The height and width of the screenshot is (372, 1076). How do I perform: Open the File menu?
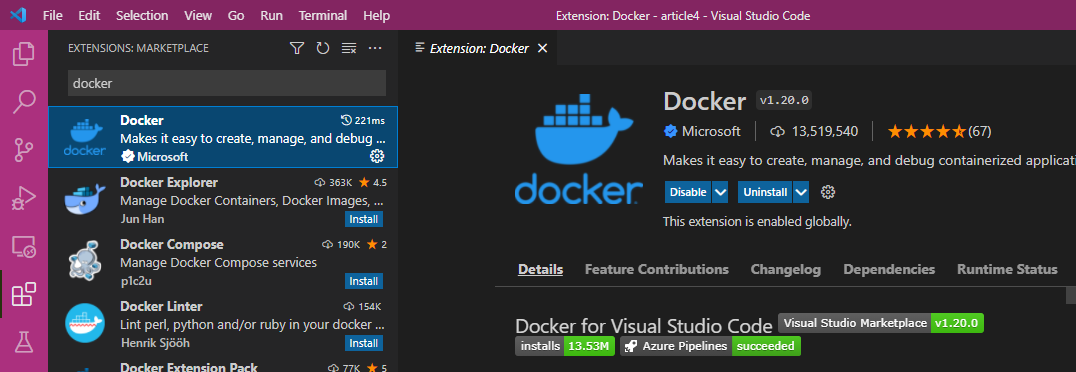click(53, 15)
